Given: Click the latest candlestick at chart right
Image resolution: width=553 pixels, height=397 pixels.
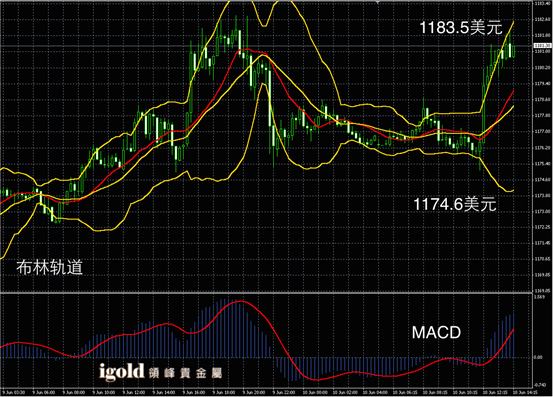Looking at the screenshot, I should pos(514,51).
